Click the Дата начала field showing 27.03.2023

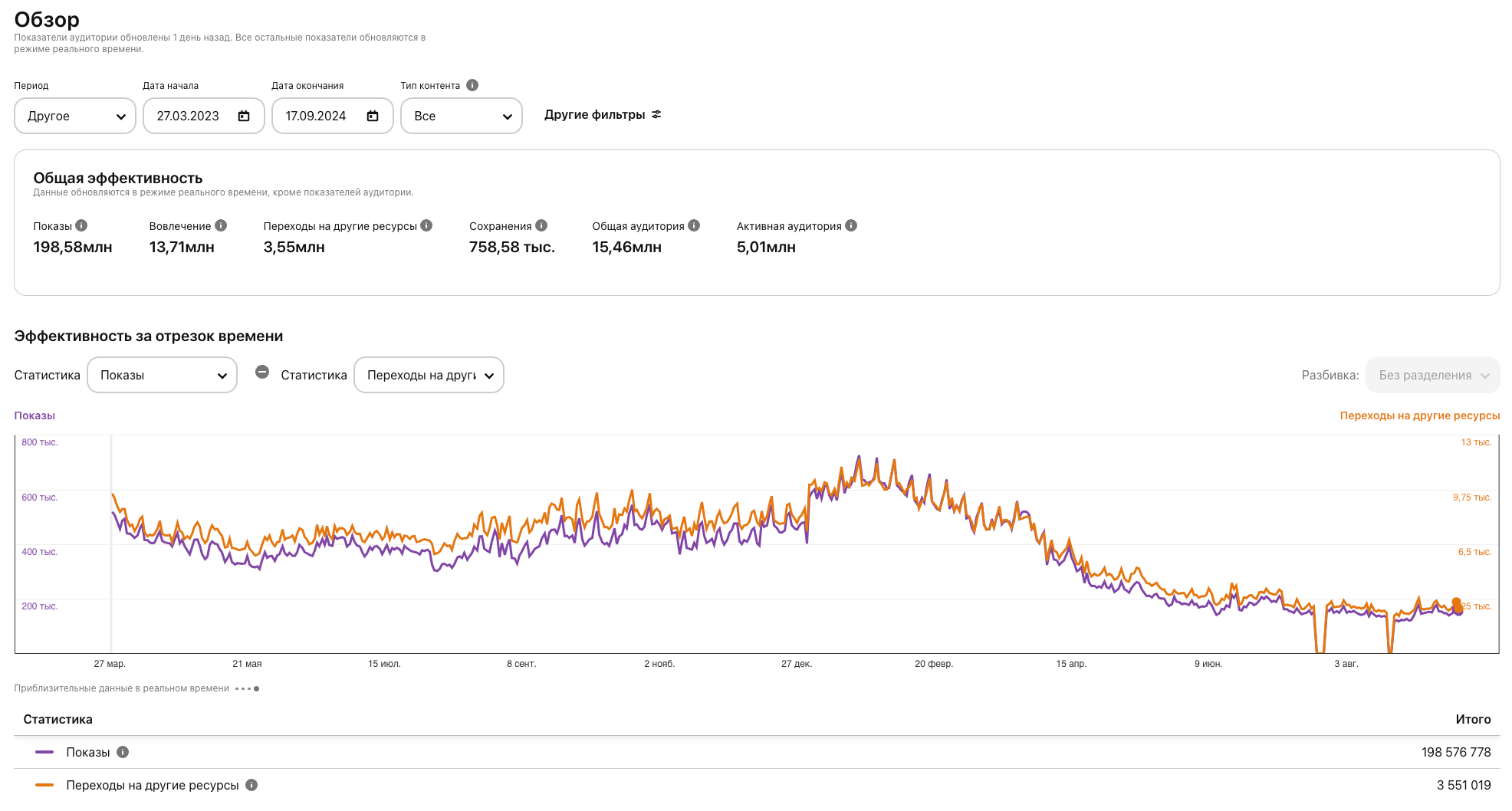pos(189,116)
